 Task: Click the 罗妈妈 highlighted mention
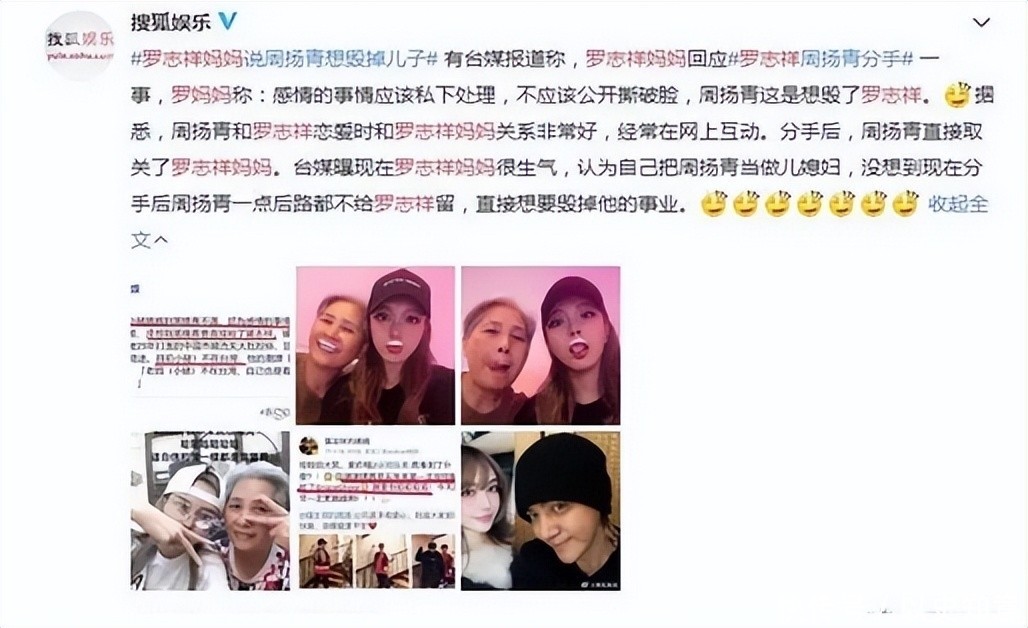pyautogui.click(x=201, y=96)
